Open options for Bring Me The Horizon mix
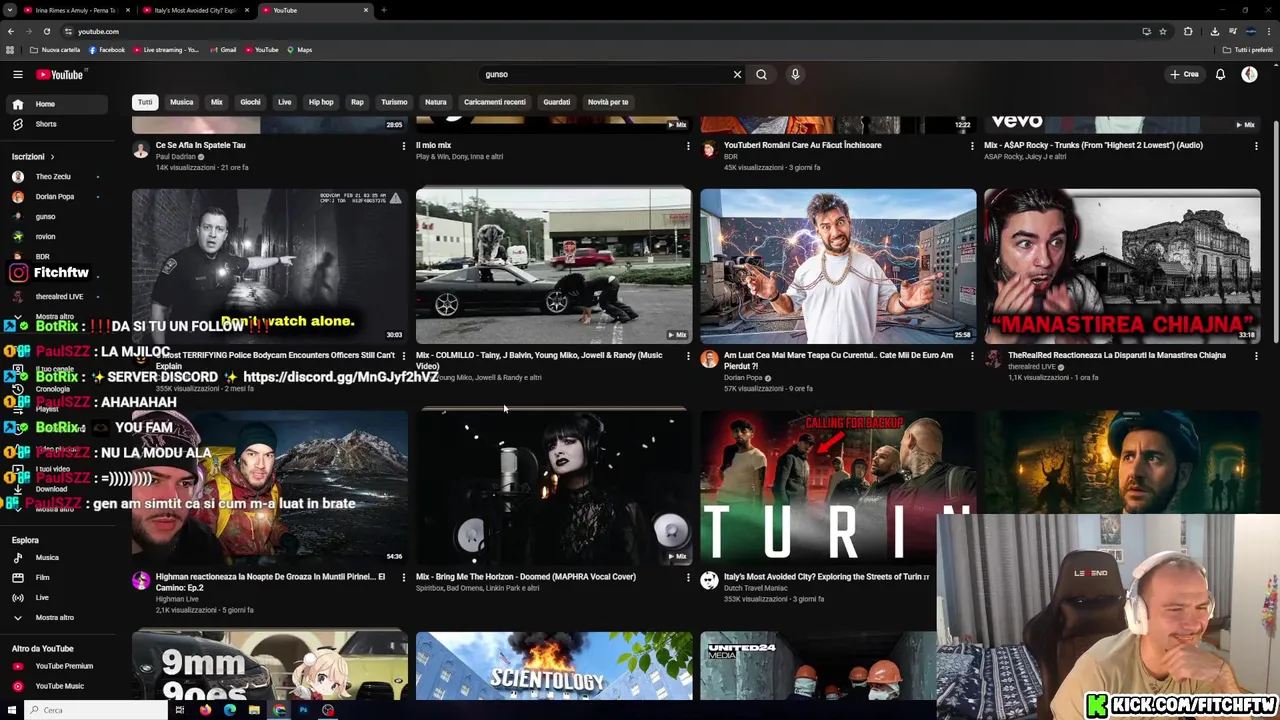 688,577
